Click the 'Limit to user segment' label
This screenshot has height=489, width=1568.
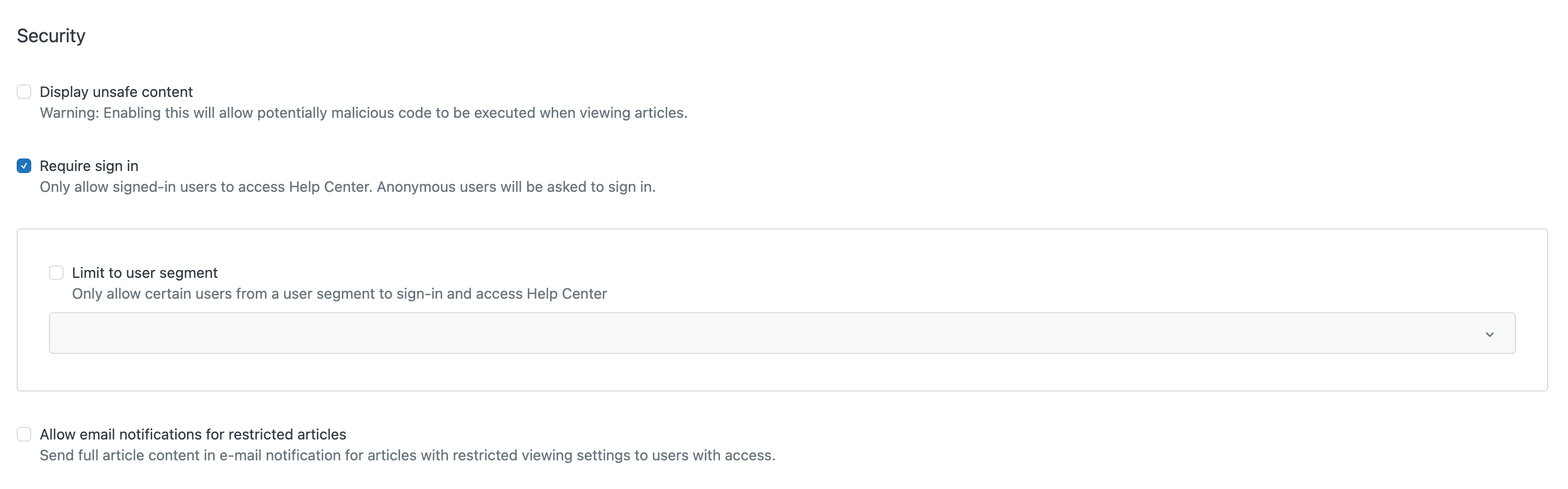pyautogui.click(x=144, y=273)
